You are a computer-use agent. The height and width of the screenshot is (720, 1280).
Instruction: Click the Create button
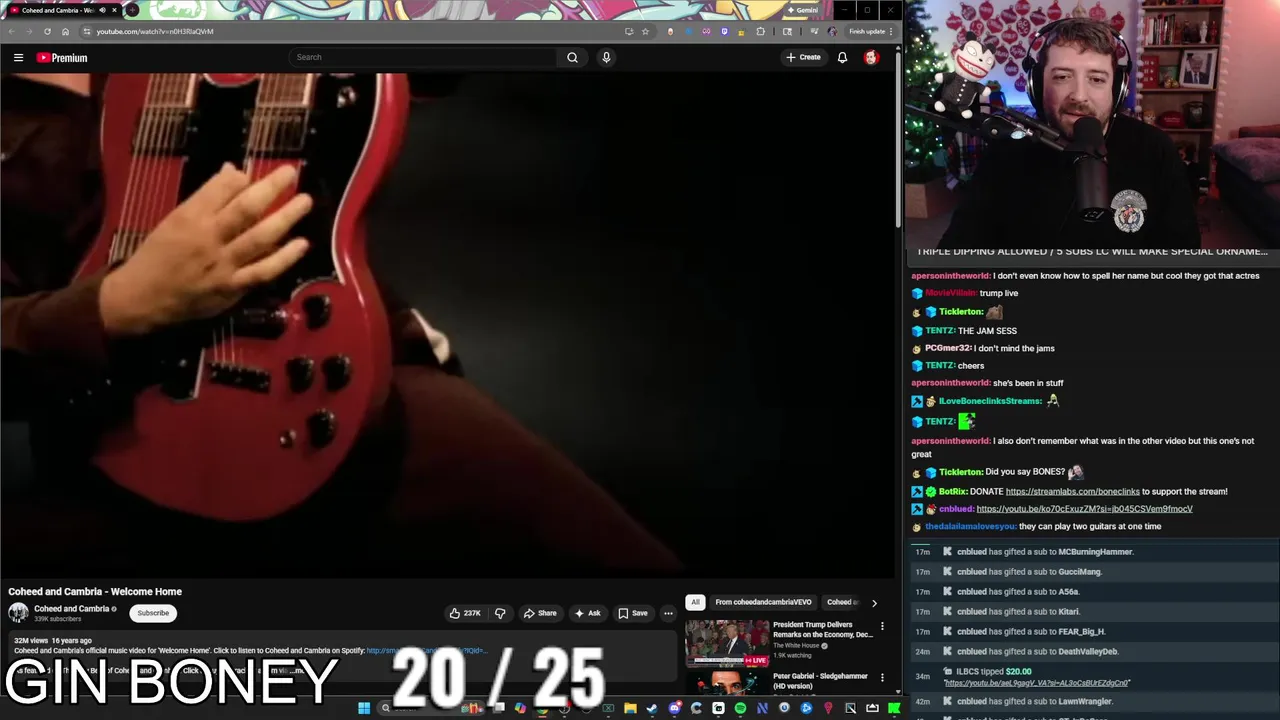pyautogui.click(x=803, y=57)
